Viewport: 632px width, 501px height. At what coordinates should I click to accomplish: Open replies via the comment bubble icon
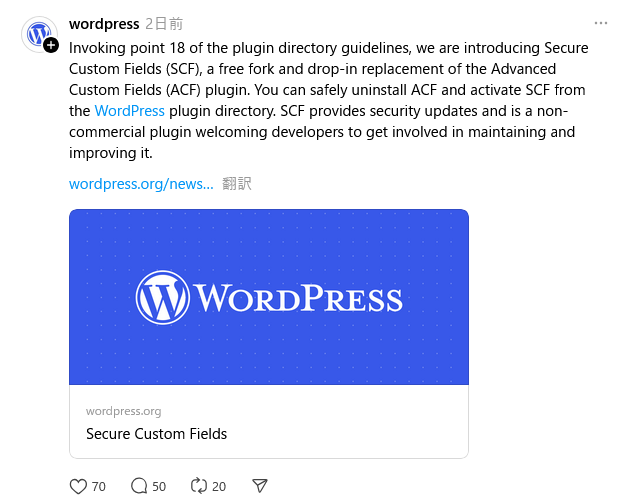click(x=139, y=486)
